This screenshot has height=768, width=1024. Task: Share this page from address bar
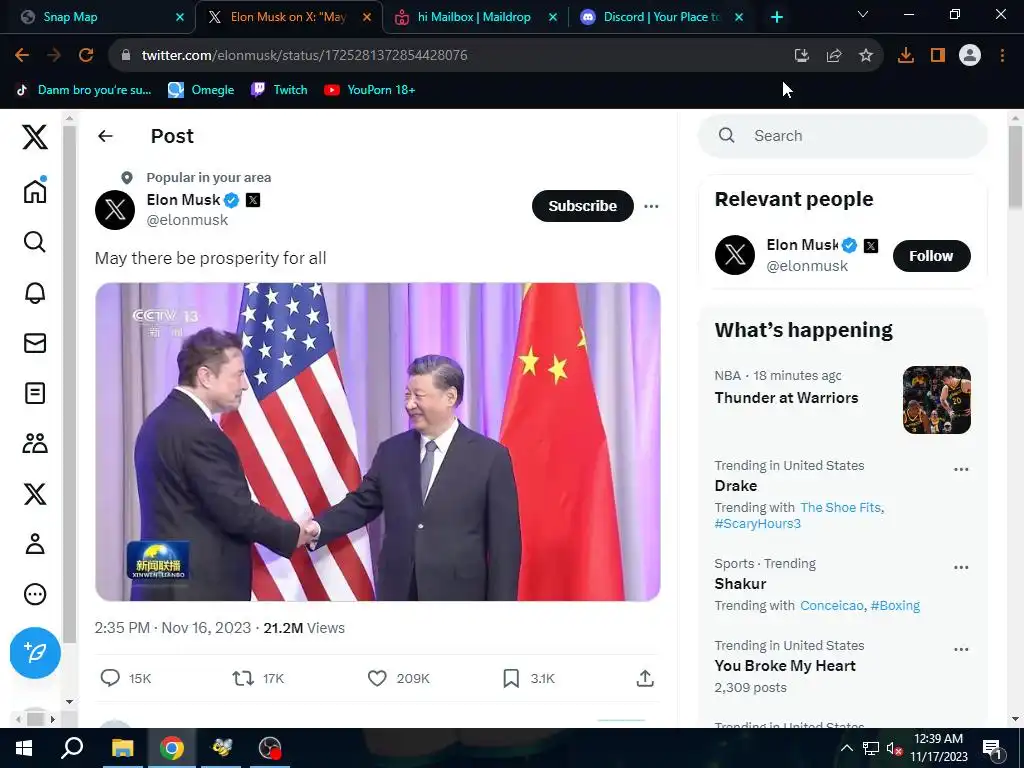pos(833,56)
